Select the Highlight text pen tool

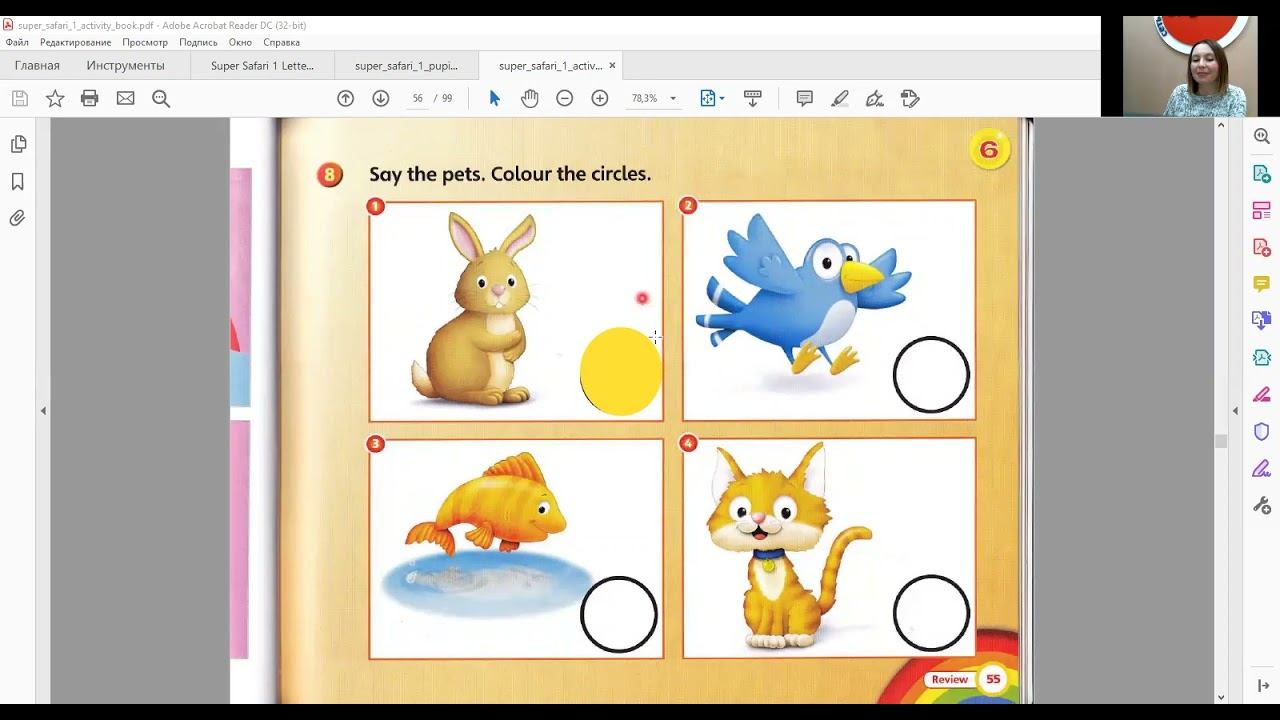(840, 98)
